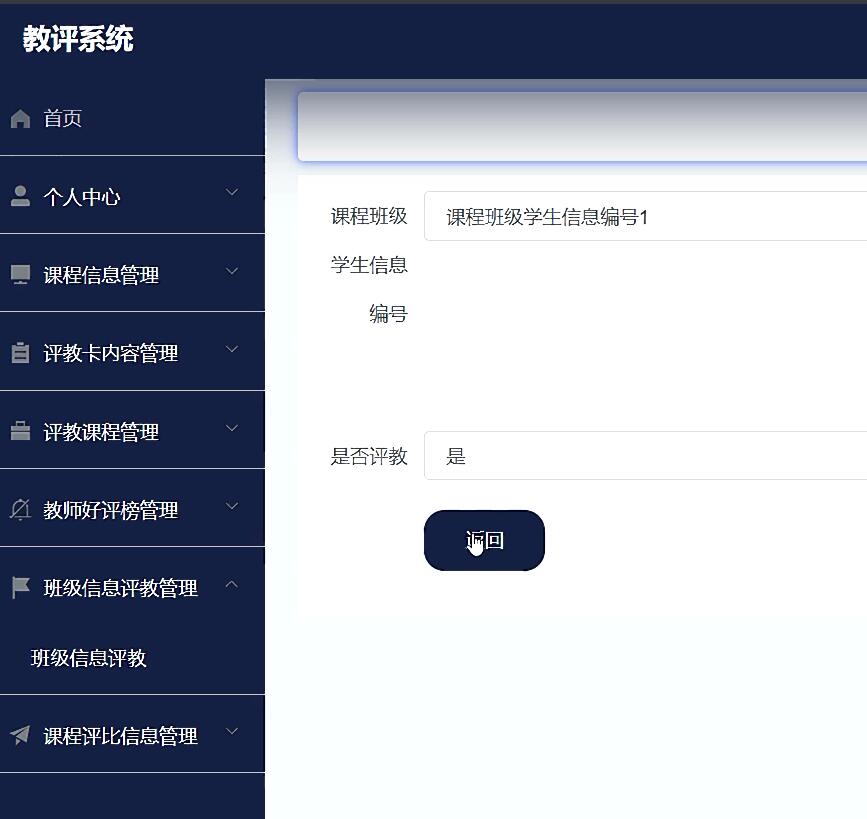
Task: Click the monitor icon beside 课程信息管理
Action: (x=20, y=272)
